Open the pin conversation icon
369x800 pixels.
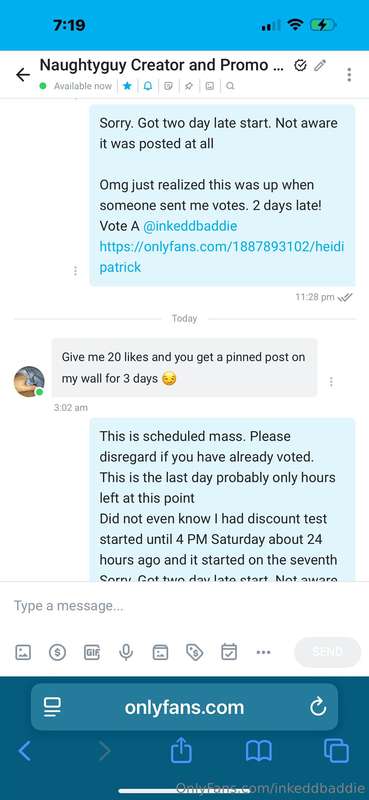click(189, 86)
